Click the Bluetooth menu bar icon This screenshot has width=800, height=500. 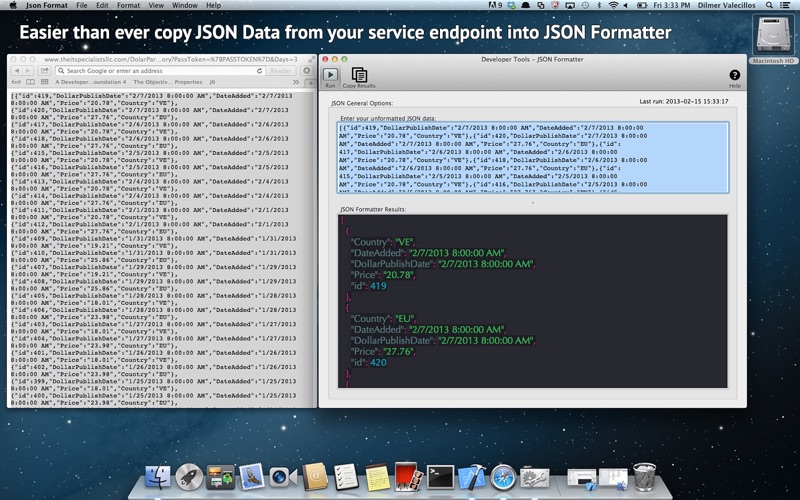(x=599, y=5)
